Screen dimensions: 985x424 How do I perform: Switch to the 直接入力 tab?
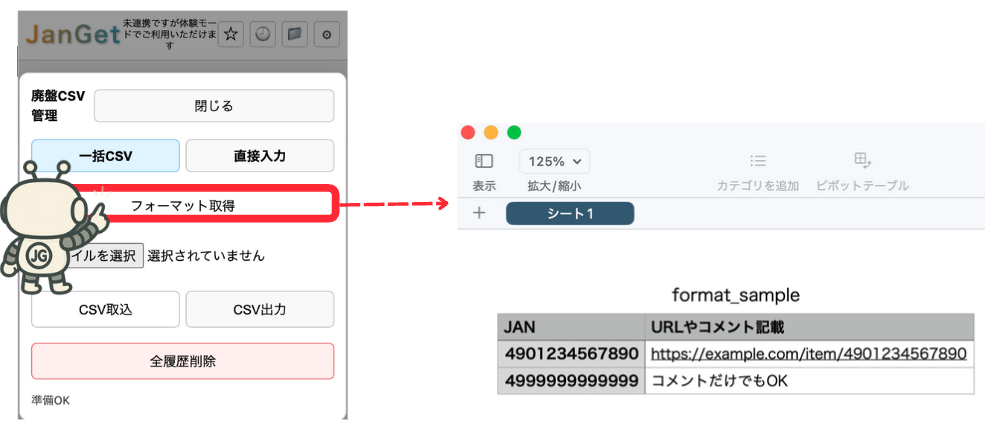259,156
